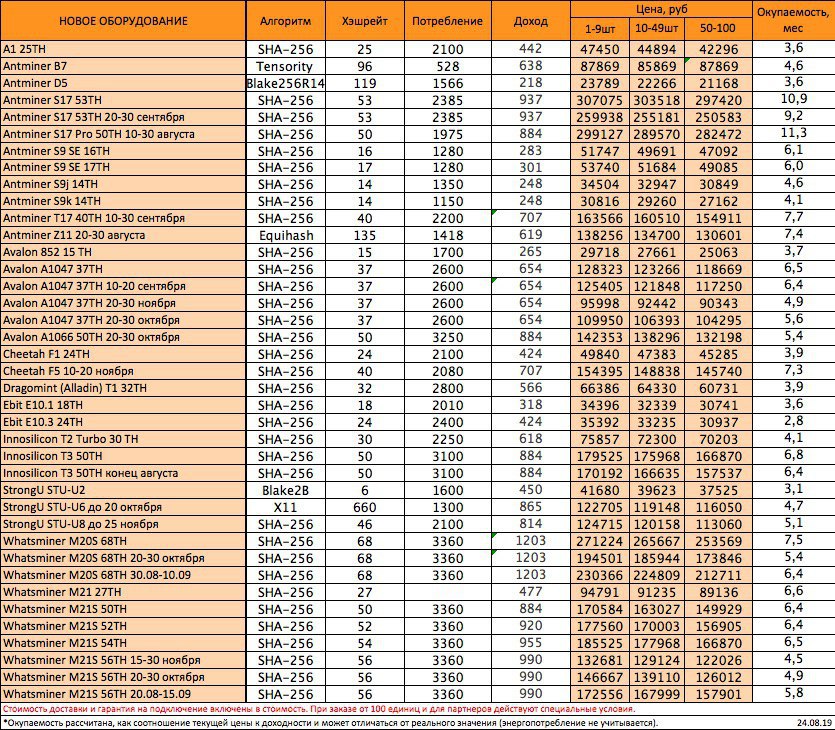Click 'Whatsminer M21S 56TH 20.08-15.09' cell
The width and height of the screenshot is (835, 730).
pos(123,694)
